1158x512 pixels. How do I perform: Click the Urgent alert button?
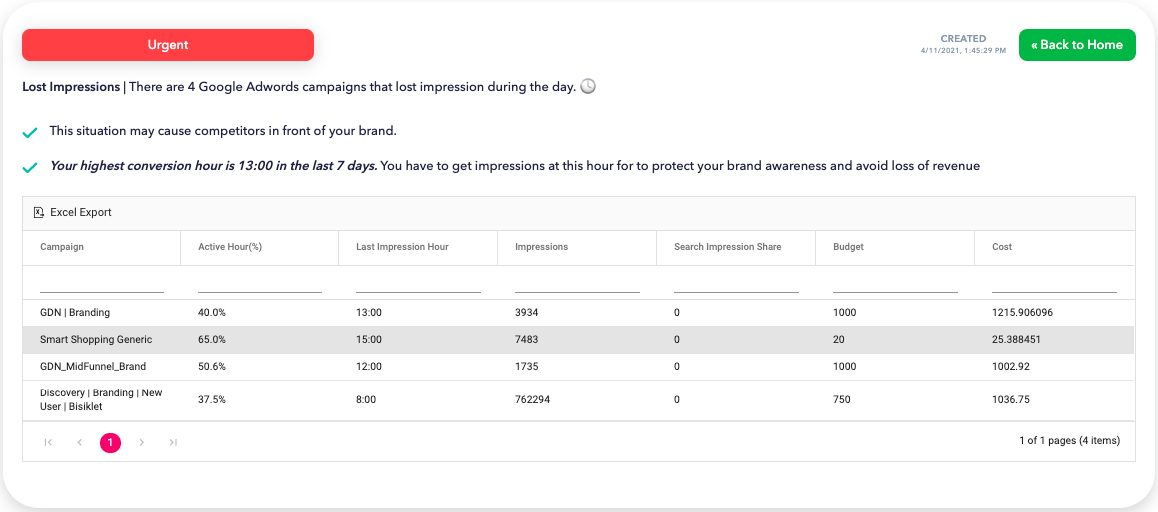(x=168, y=45)
